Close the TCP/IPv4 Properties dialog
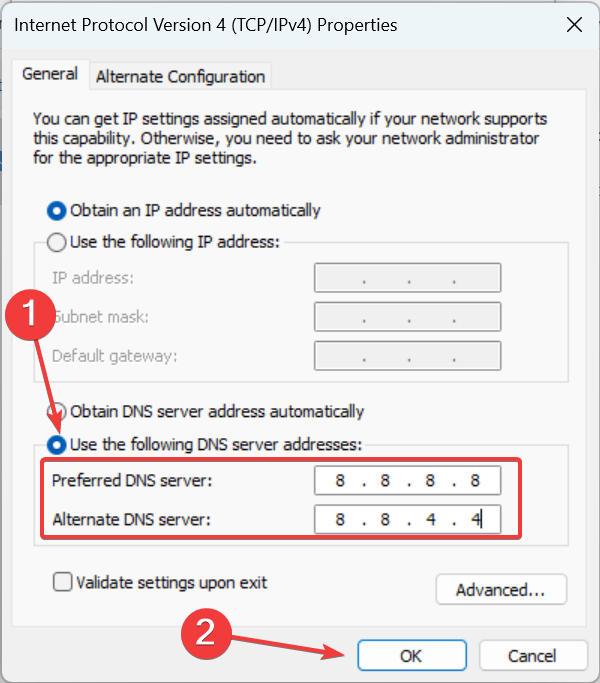The image size is (600, 683). click(x=574, y=25)
